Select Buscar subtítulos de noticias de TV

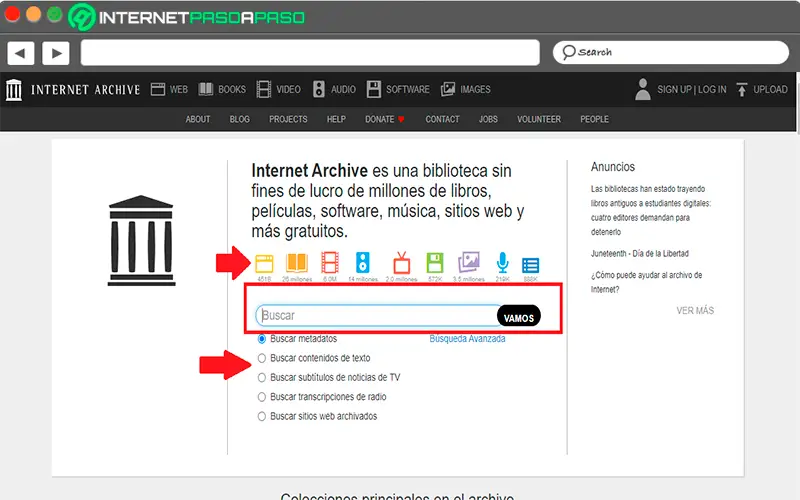(262, 378)
